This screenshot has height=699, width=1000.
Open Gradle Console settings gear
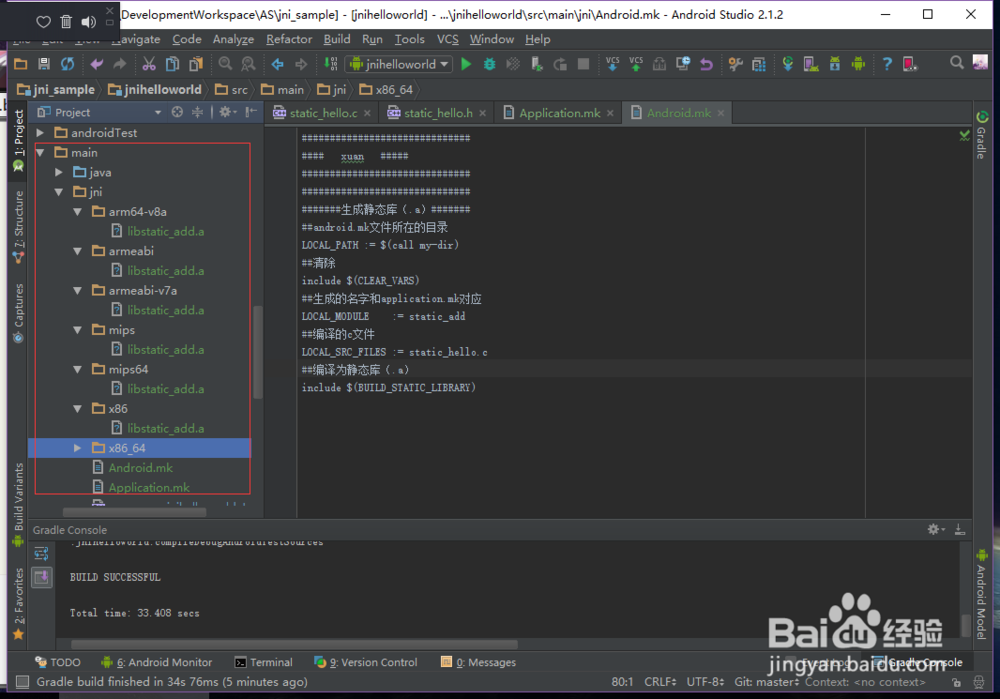[934, 529]
